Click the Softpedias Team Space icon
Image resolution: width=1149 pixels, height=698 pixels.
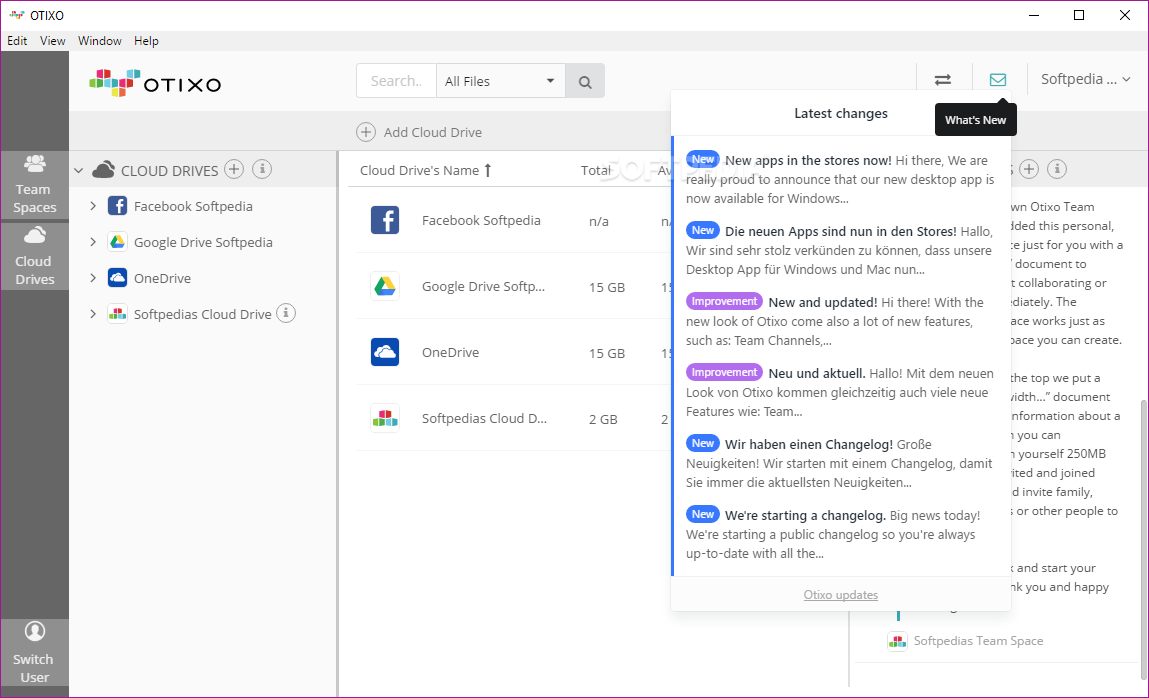click(897, 641)
